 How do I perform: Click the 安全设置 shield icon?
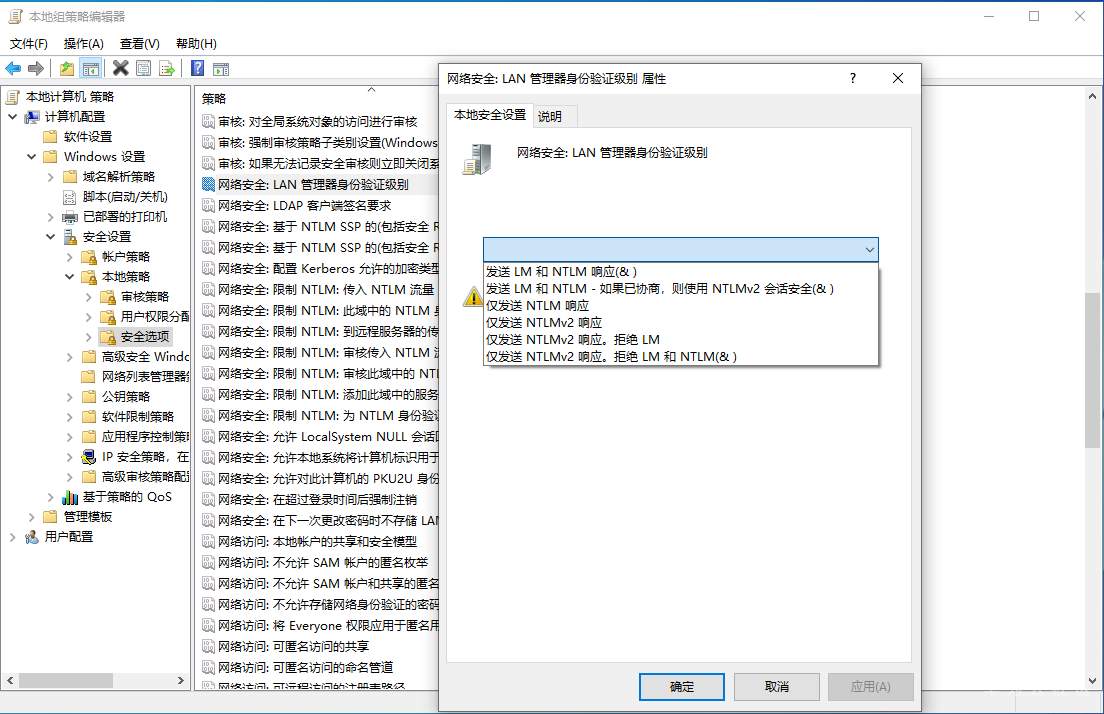(x=70, y=237)
